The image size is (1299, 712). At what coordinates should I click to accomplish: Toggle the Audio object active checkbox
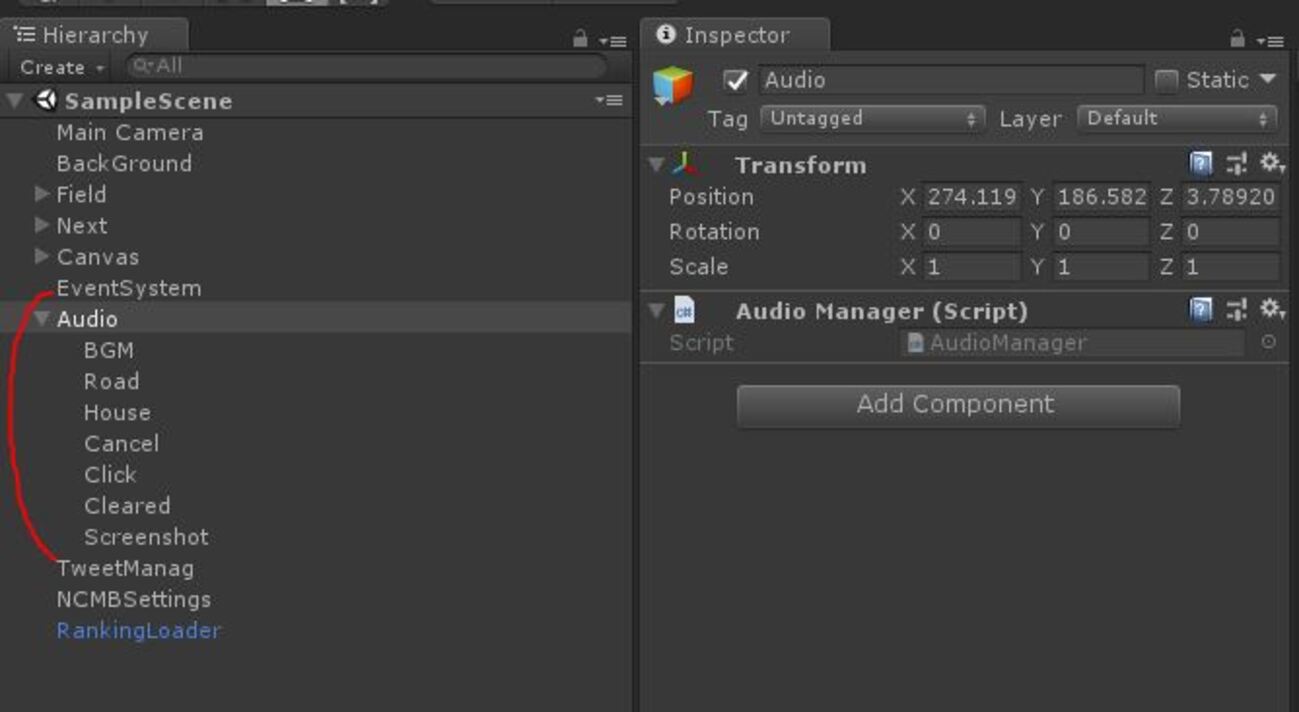point(736,80)
